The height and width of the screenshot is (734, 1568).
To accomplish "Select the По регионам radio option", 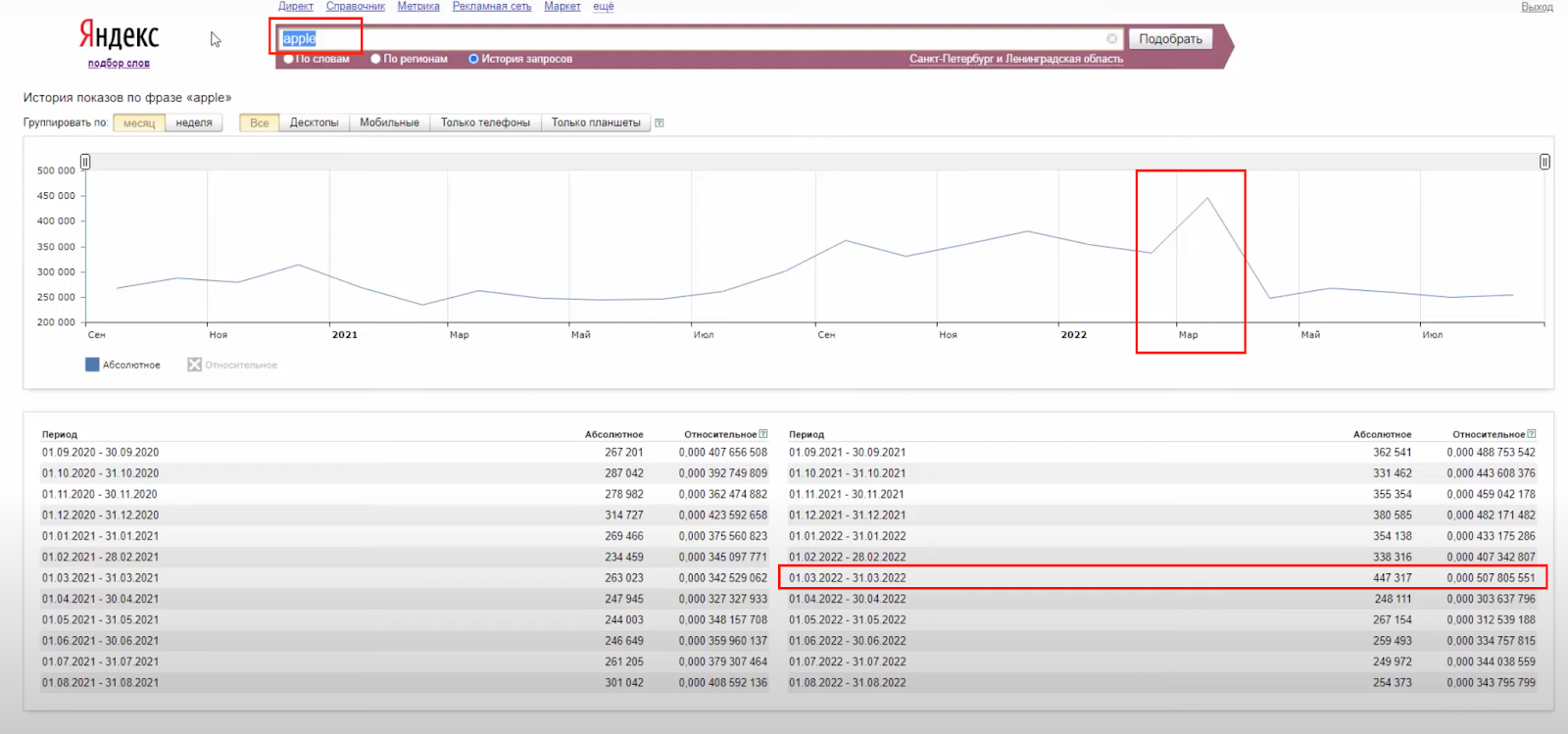I will coord(375,59).
